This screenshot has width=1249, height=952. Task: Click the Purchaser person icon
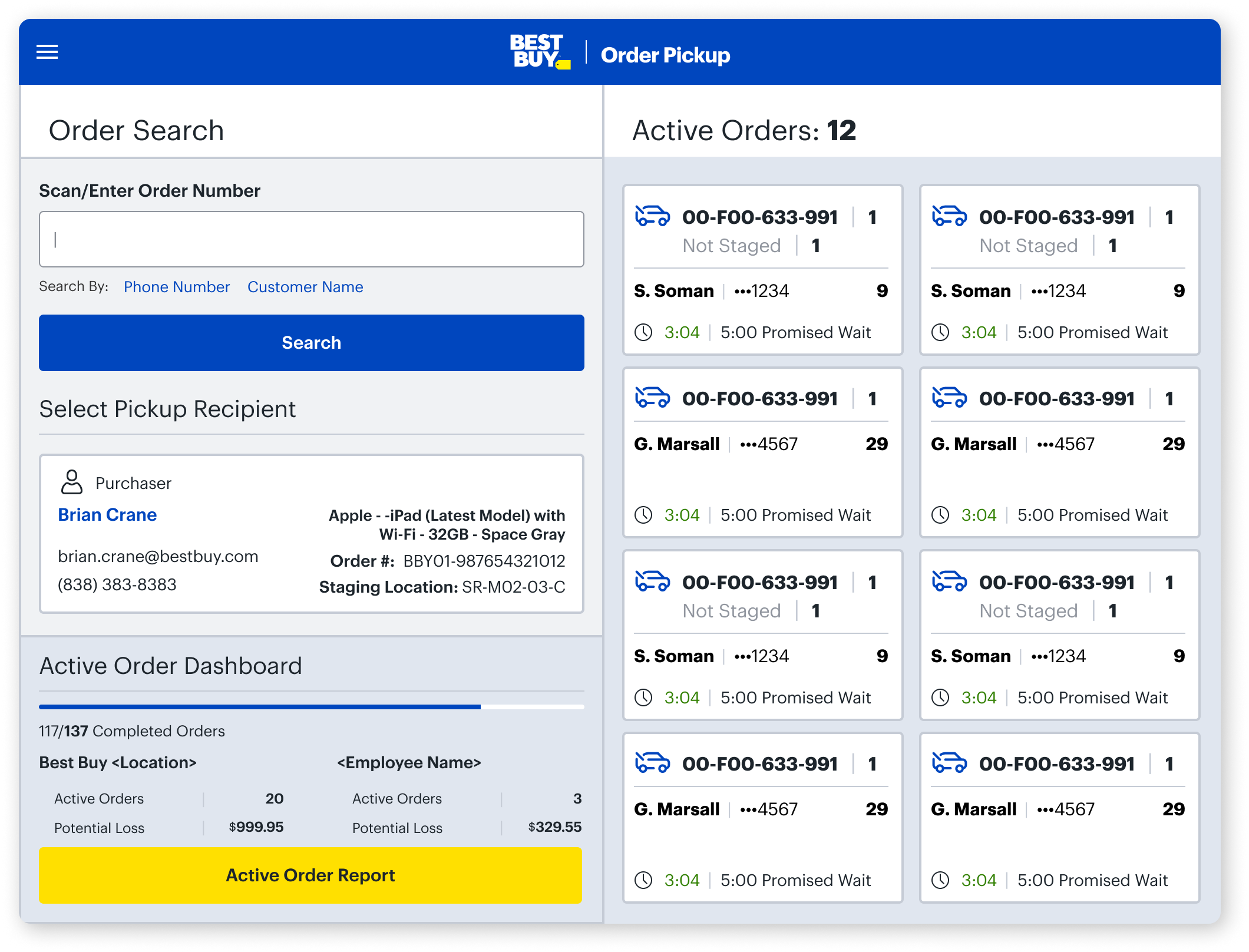click(x=72, y=482)
